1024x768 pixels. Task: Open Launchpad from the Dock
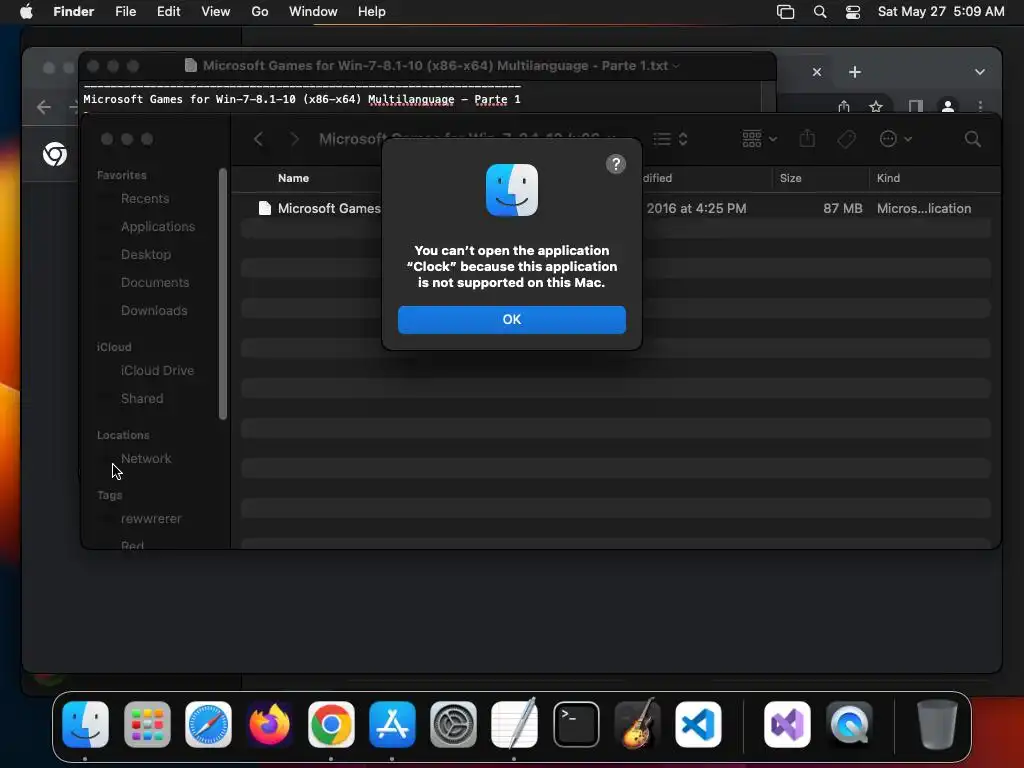[x=147, y=724]
